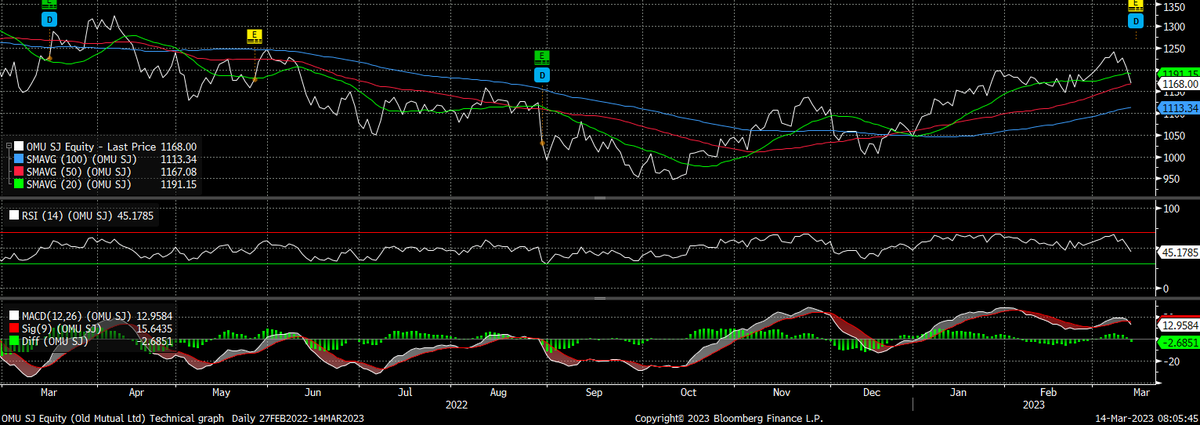Click the red Sig(9) legend swatch
The width and height of the screenshot is (1200, 425).
(13, 329)
